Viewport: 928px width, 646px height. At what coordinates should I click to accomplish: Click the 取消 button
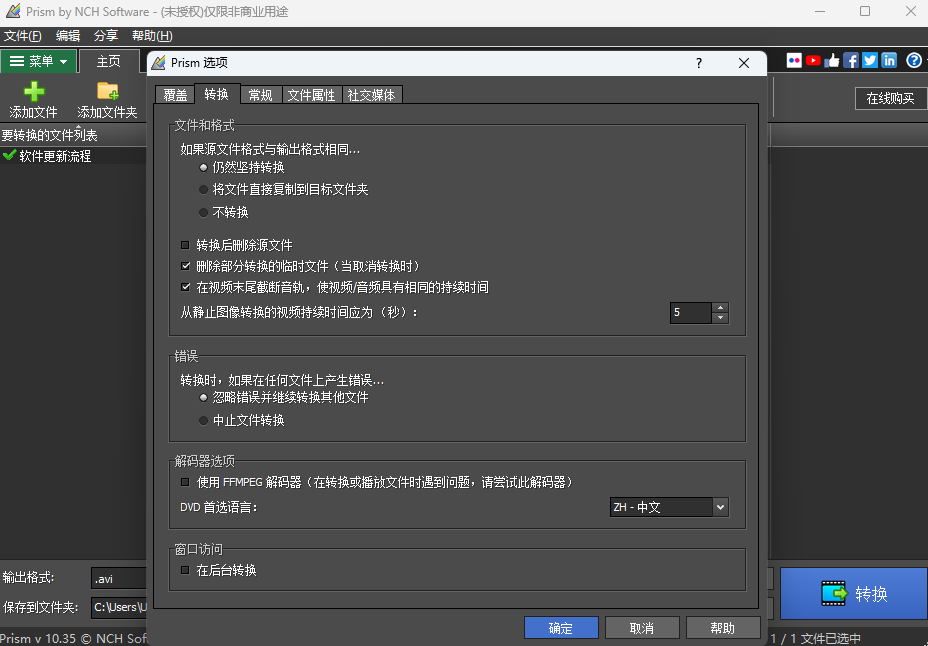coord(642,628)
